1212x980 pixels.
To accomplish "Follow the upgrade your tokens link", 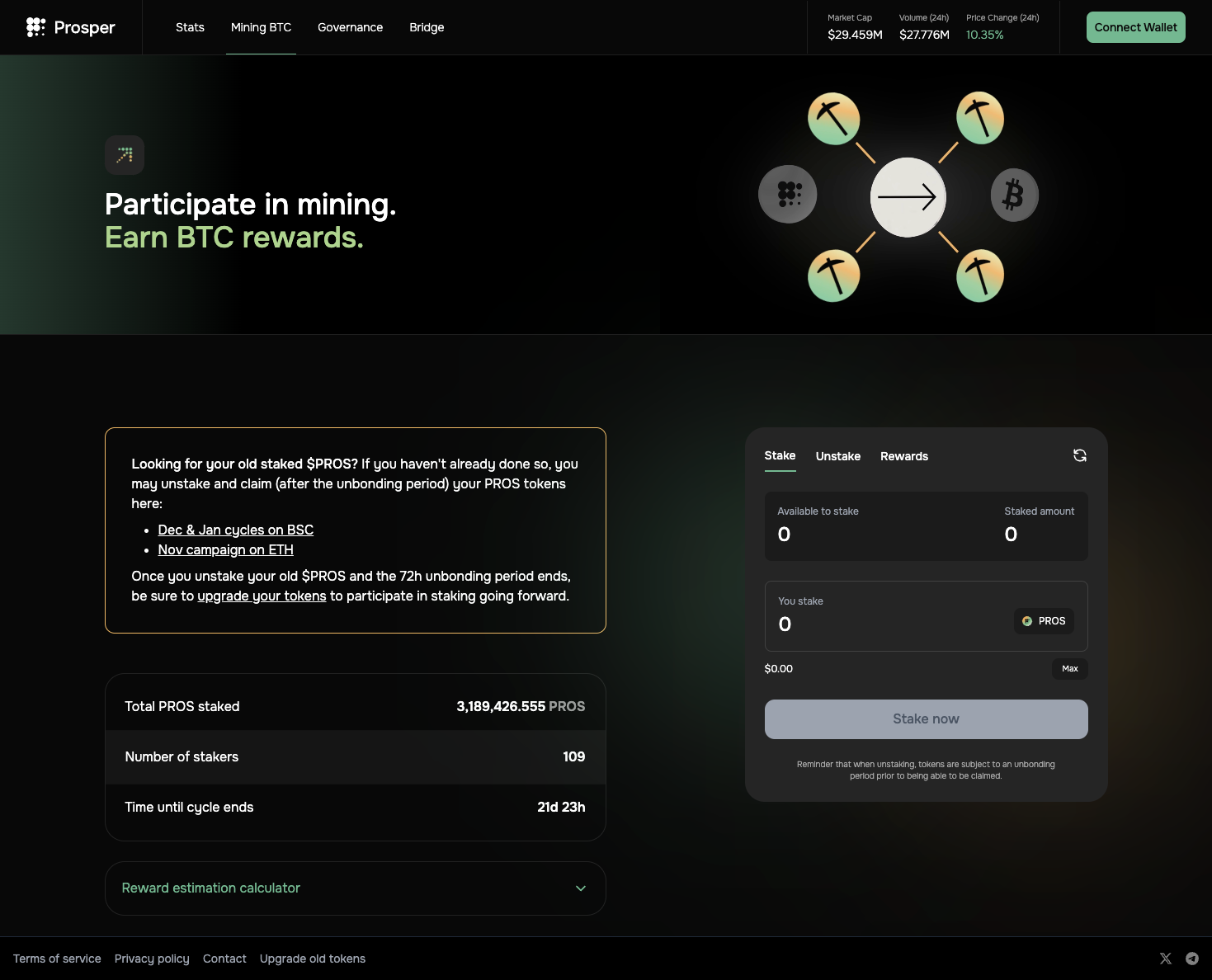I will coord(262,596).
